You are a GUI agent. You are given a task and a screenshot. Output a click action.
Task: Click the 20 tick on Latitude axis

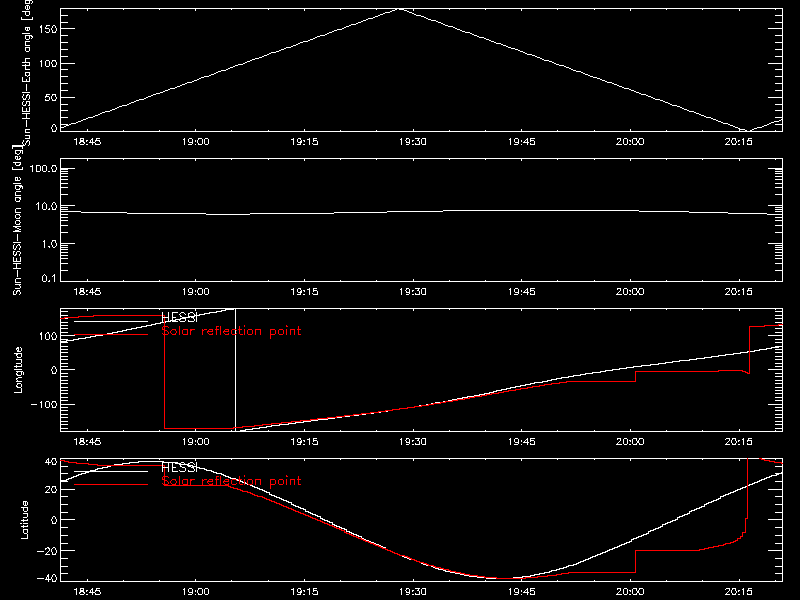pos(51,490)
